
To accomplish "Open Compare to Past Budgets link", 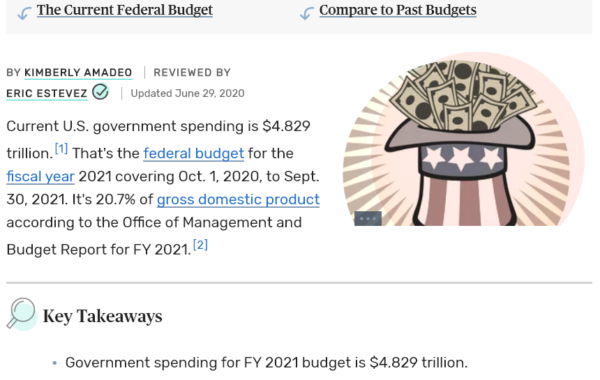I will click(x=398, y=10).
